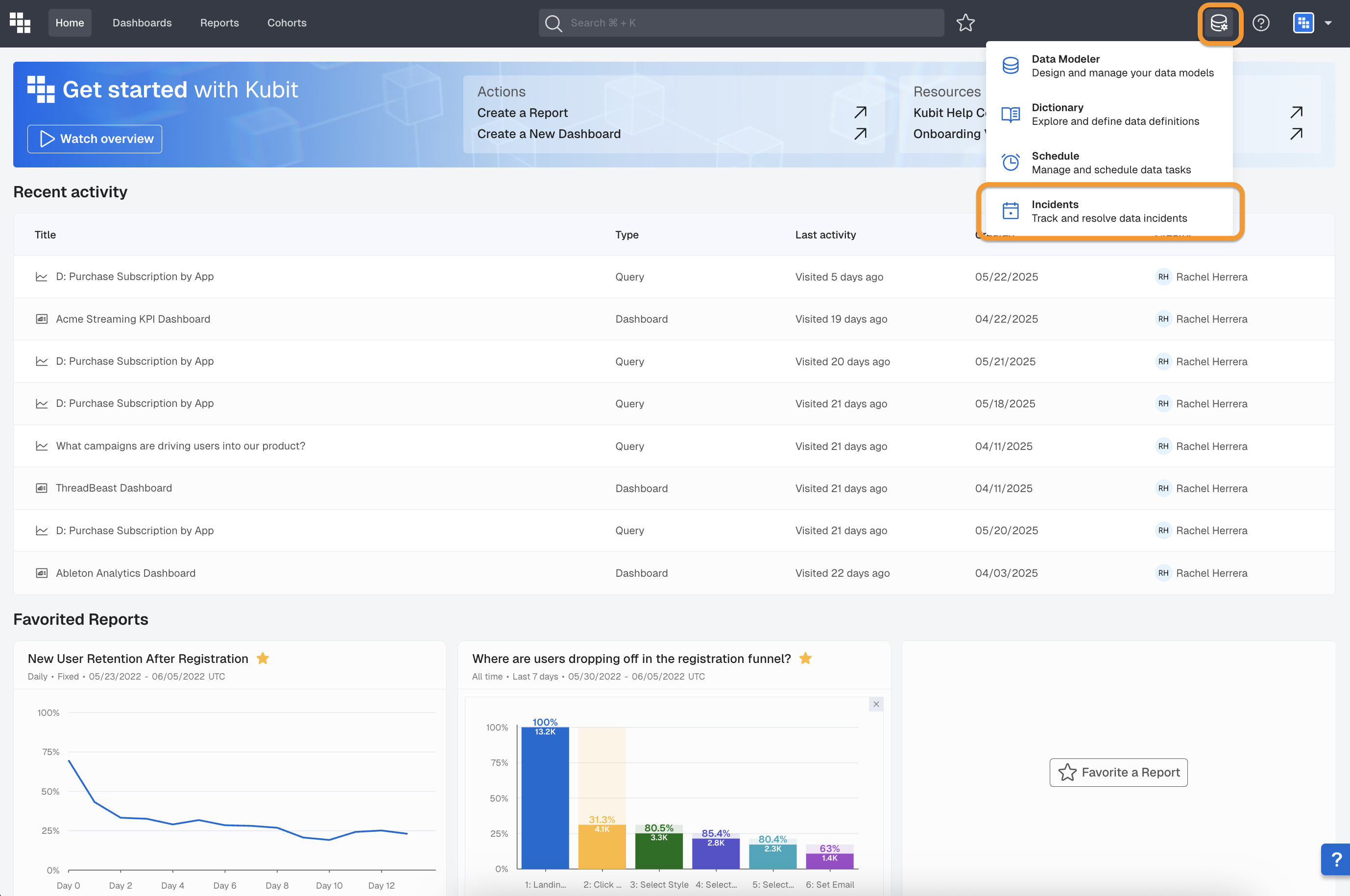Click the Dictionary book icon

pyautogui.click(x=1011, y=114)
